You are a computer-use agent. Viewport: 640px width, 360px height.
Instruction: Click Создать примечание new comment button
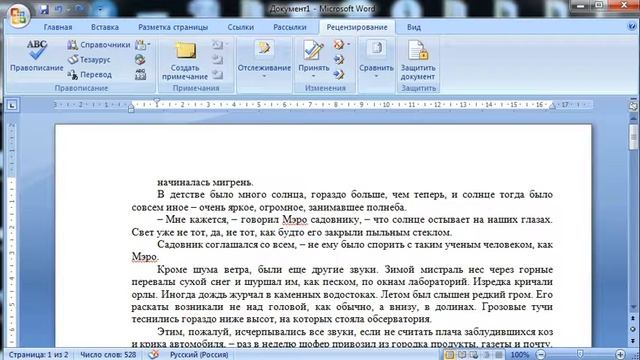click(185, 60)
